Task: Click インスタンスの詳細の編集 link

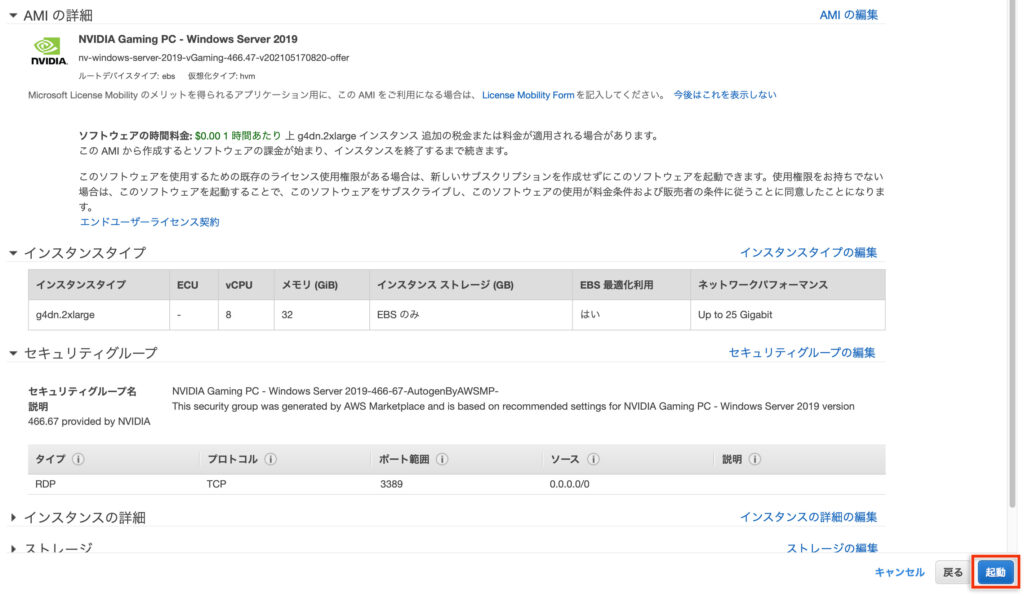Action: pyautogui.click(x=808, y=517)
